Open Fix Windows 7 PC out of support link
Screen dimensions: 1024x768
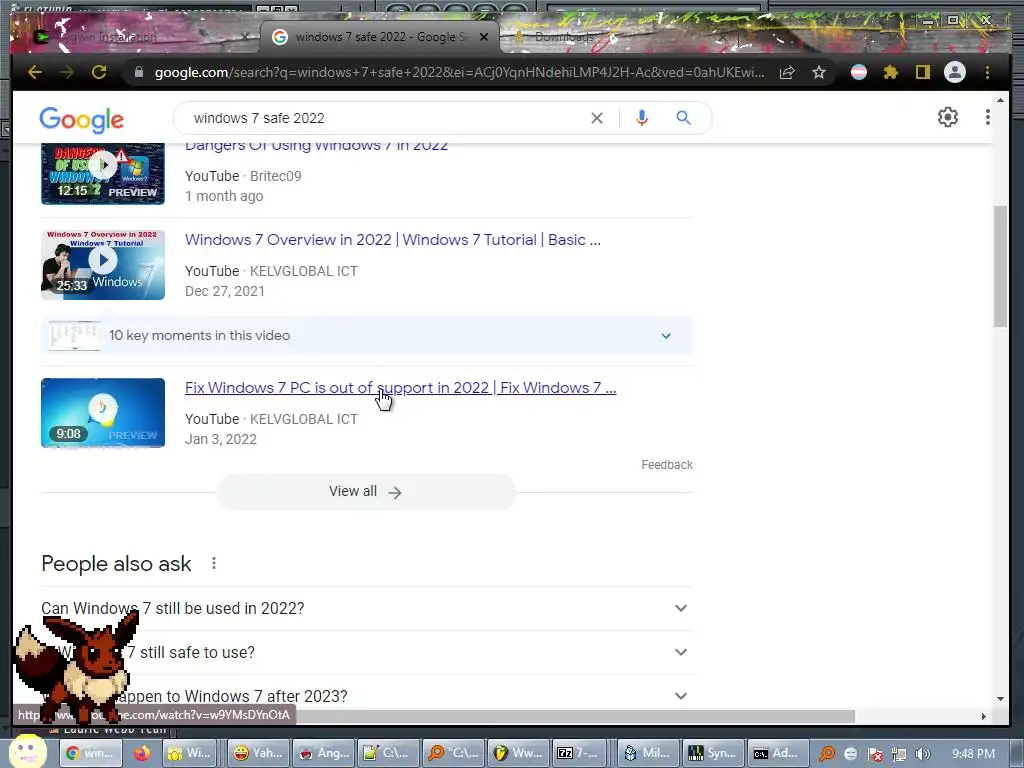(400, 388)
